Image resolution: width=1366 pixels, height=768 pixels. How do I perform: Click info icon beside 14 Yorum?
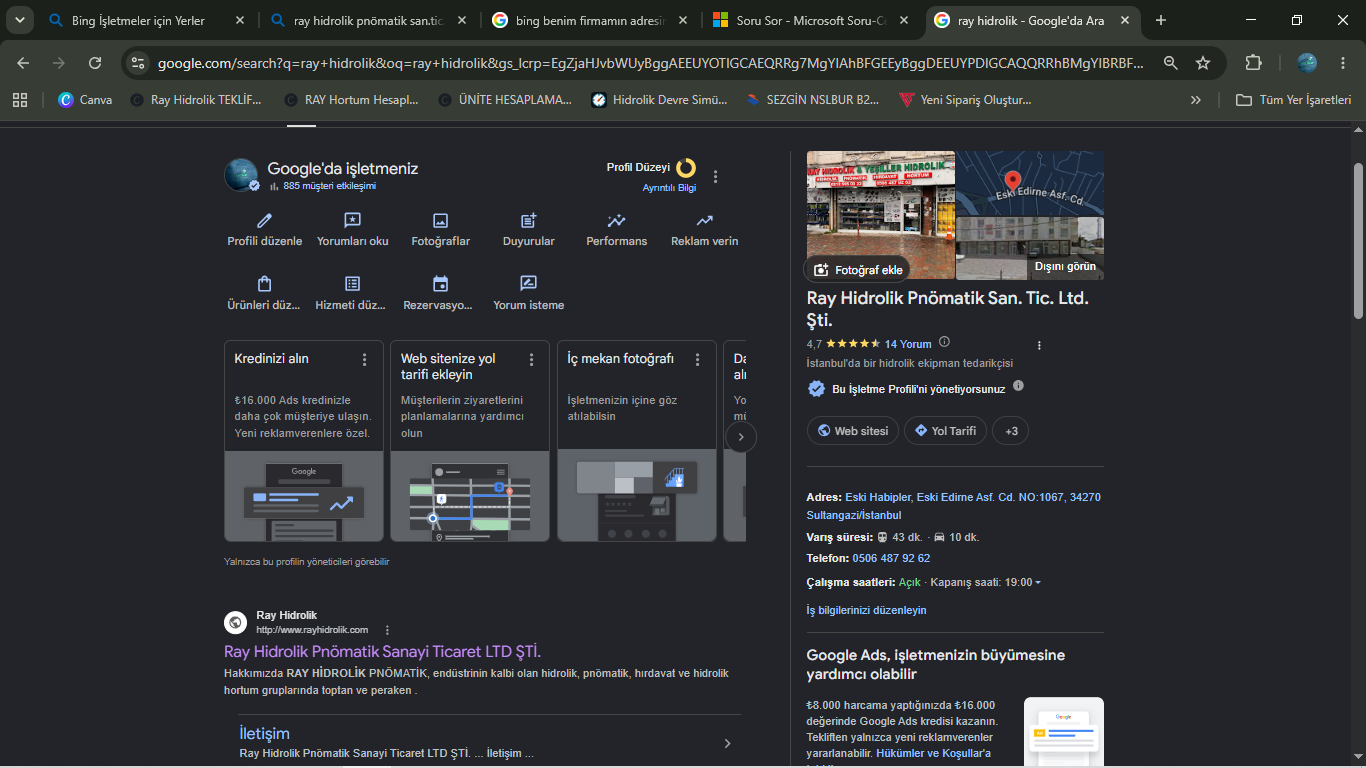pos(945,342)
